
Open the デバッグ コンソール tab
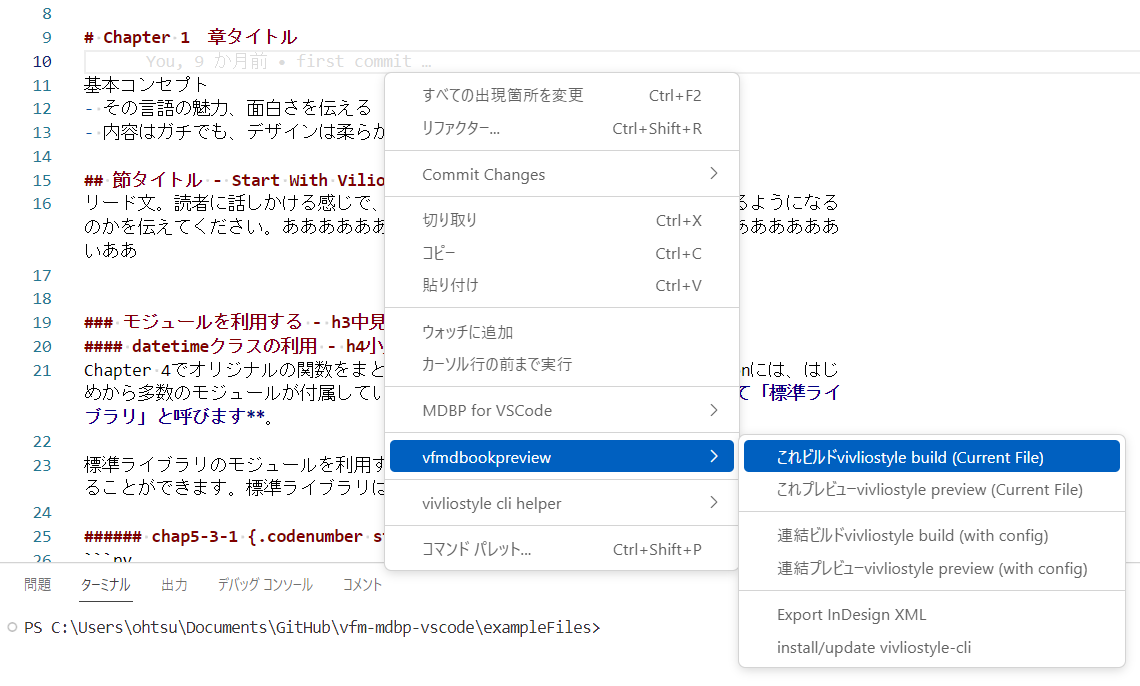pos(265,584)
